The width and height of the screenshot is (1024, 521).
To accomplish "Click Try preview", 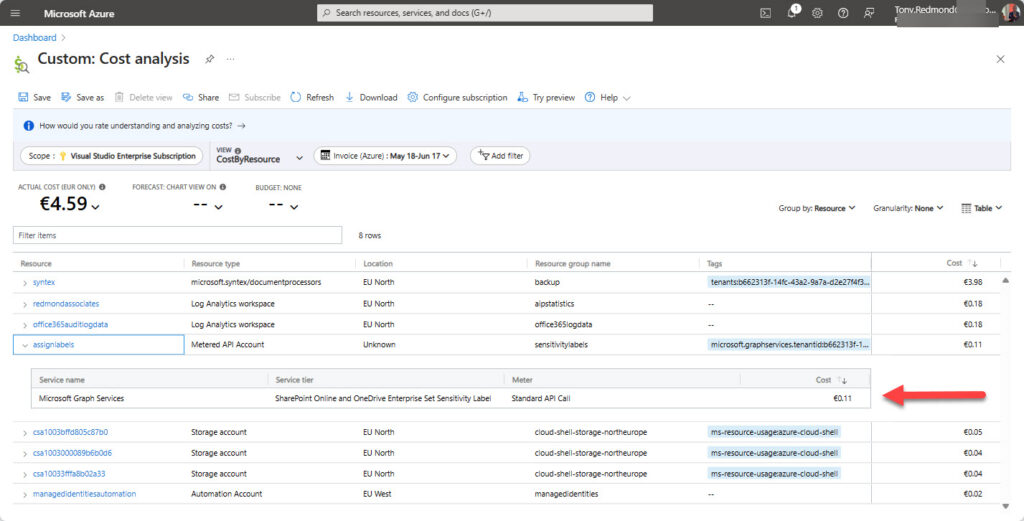I will pyautogui.click(x=546, y=97).
